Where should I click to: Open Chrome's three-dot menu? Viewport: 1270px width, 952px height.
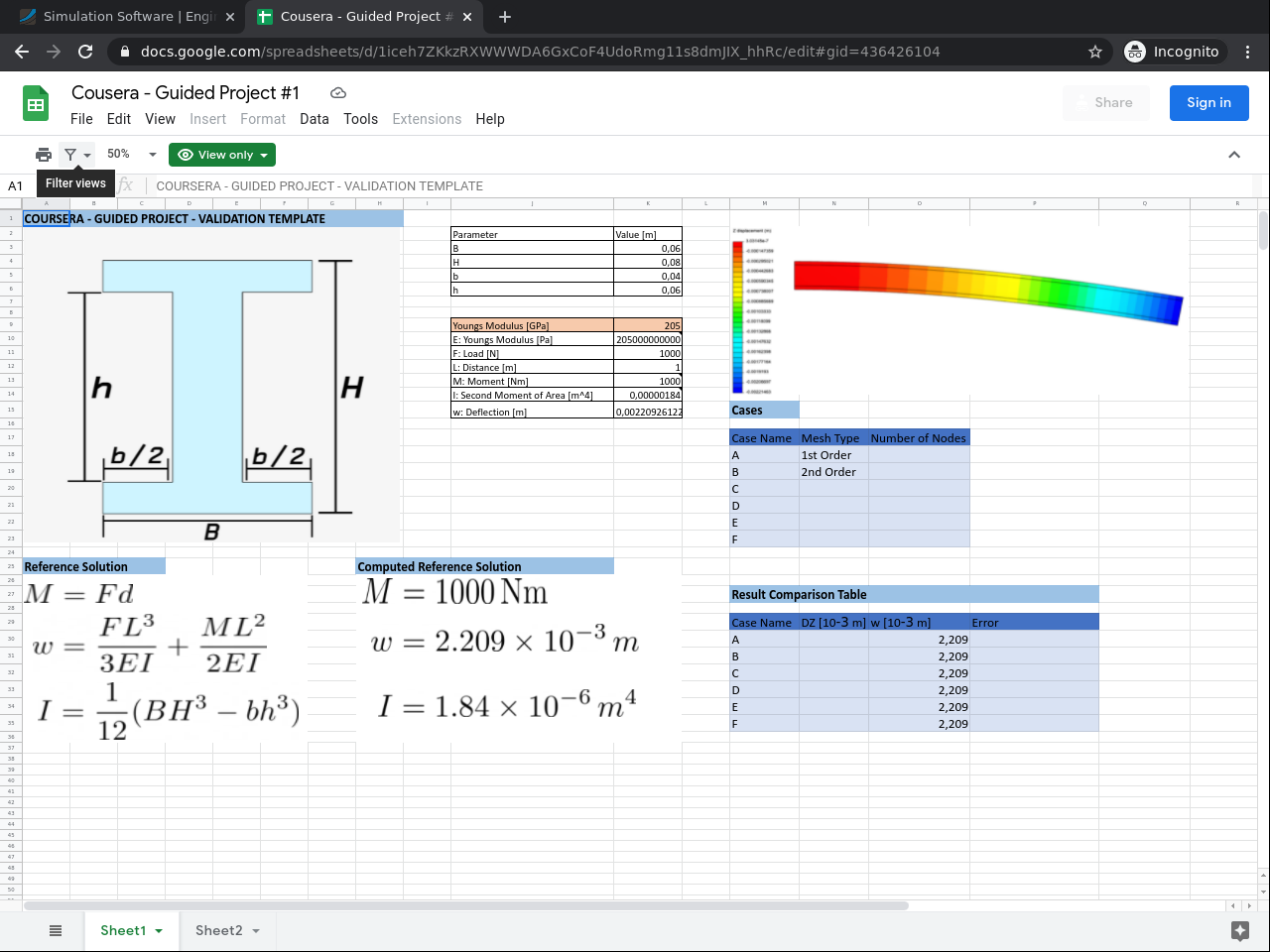click(1248, 52)
